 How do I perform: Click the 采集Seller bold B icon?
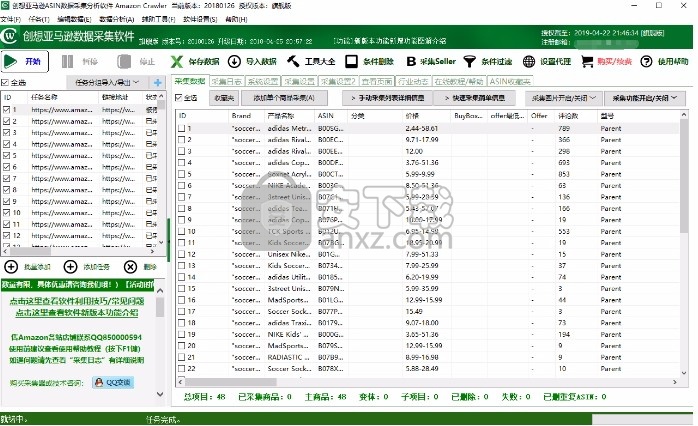pos(411,61)
